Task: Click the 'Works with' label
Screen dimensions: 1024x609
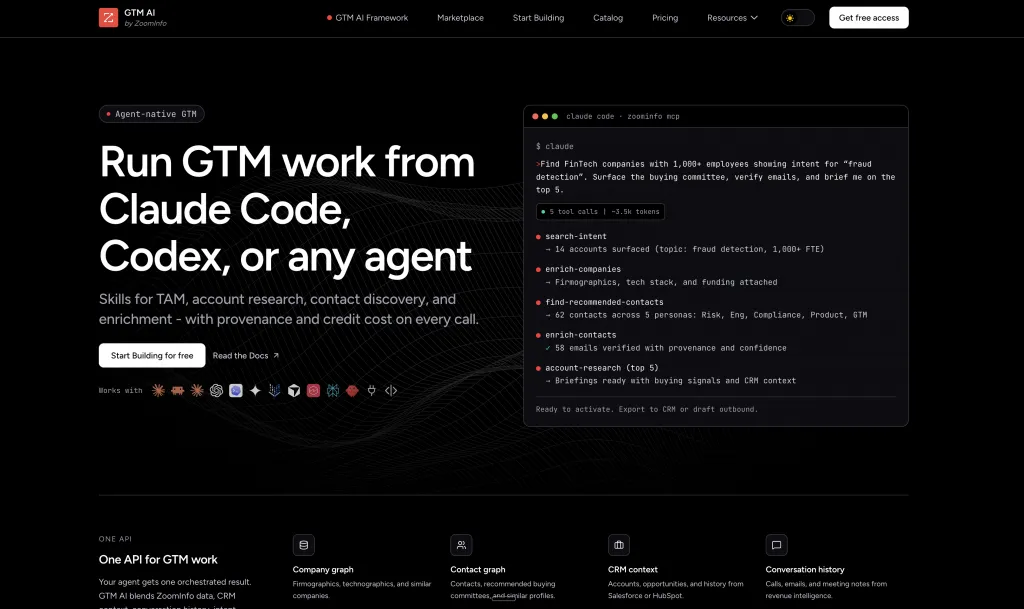Action: [120, 390]
